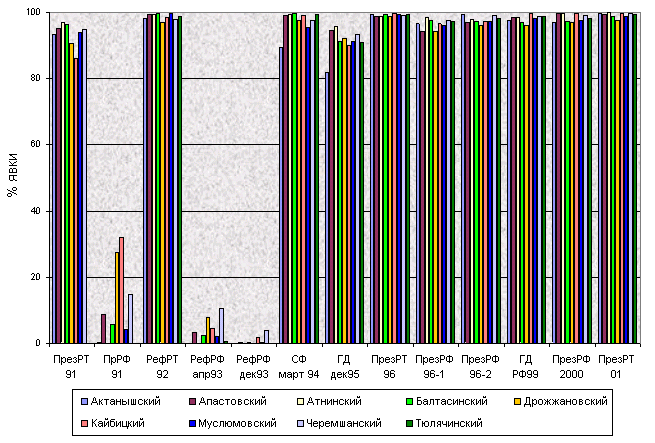Select the Актанышский legend label
The image size is (655, 443).
click(126, 402)
